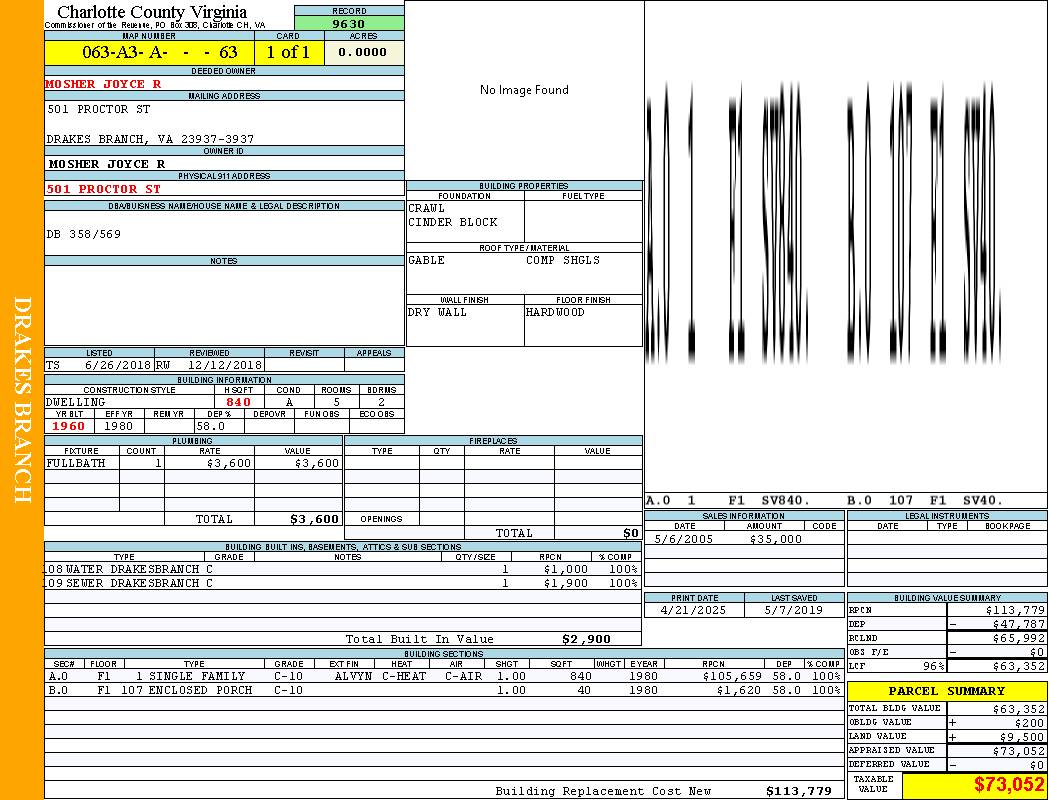Click foundation value CRAWL

(x=427, y=208)
